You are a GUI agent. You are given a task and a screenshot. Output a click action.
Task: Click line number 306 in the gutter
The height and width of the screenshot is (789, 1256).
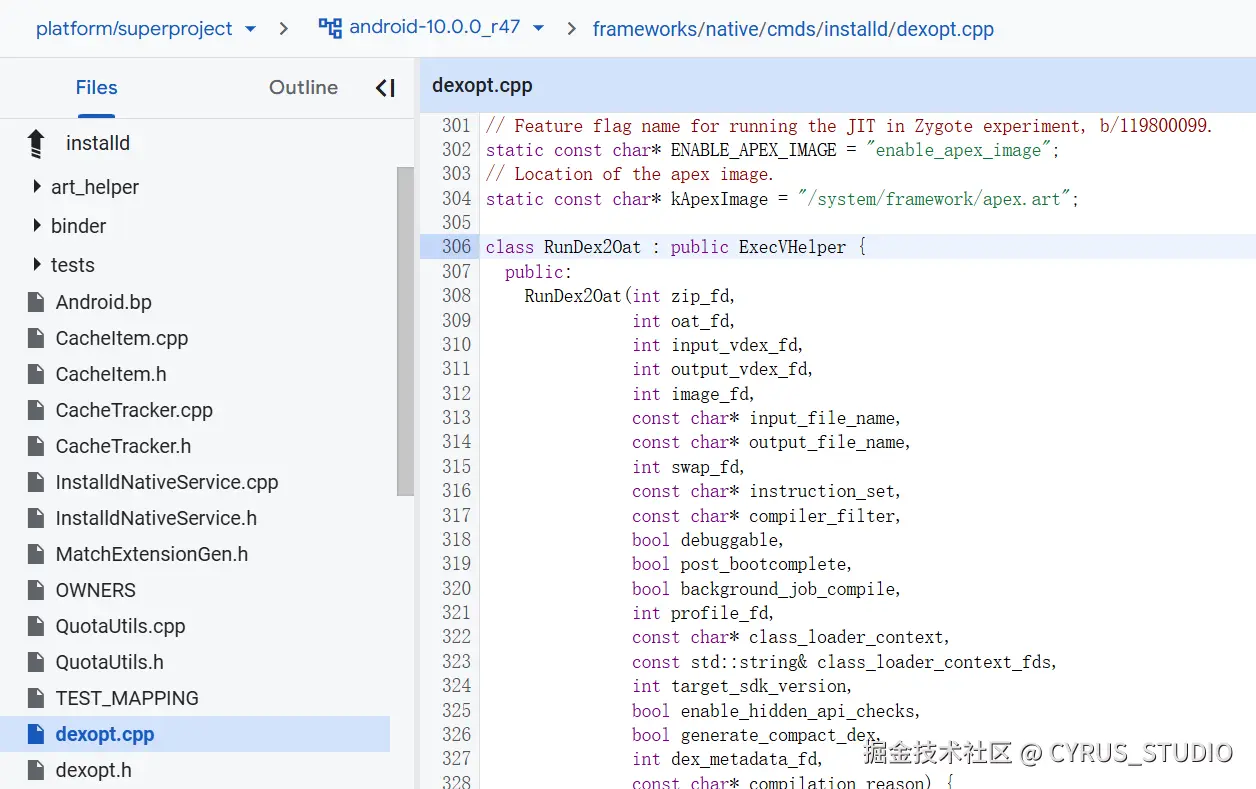[456, 246]
